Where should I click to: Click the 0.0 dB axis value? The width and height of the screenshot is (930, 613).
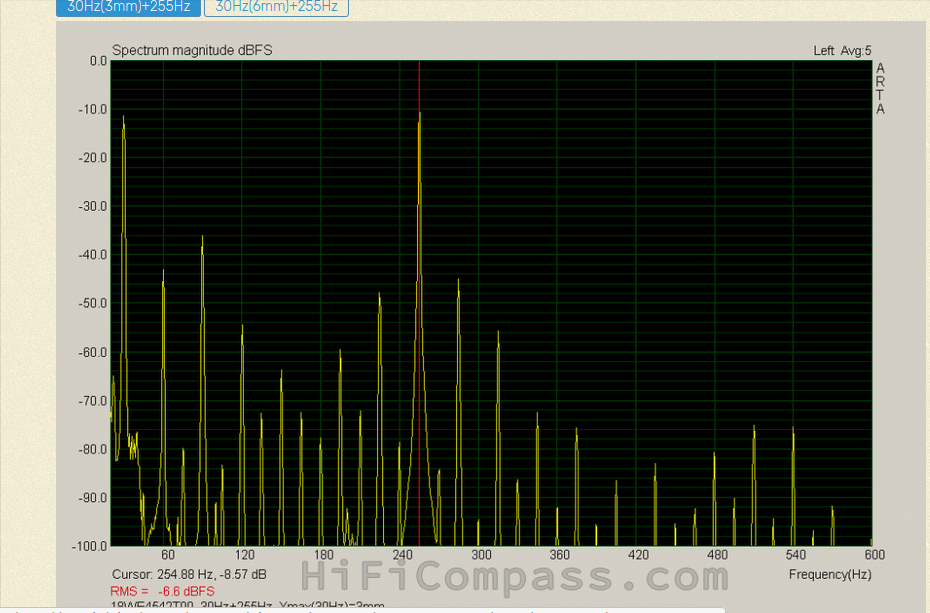[98, 61]
